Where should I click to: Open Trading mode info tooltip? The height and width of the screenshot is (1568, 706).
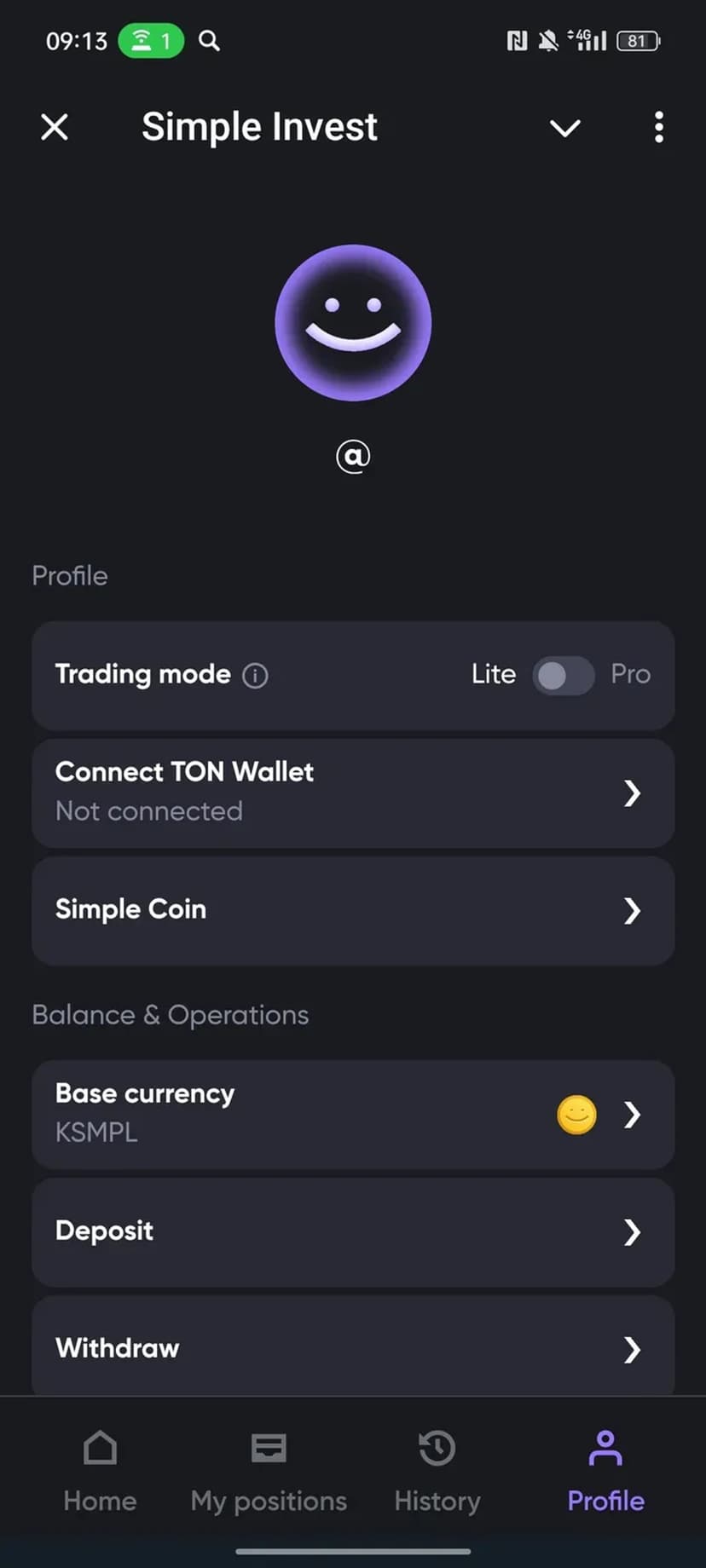(255, 676)
